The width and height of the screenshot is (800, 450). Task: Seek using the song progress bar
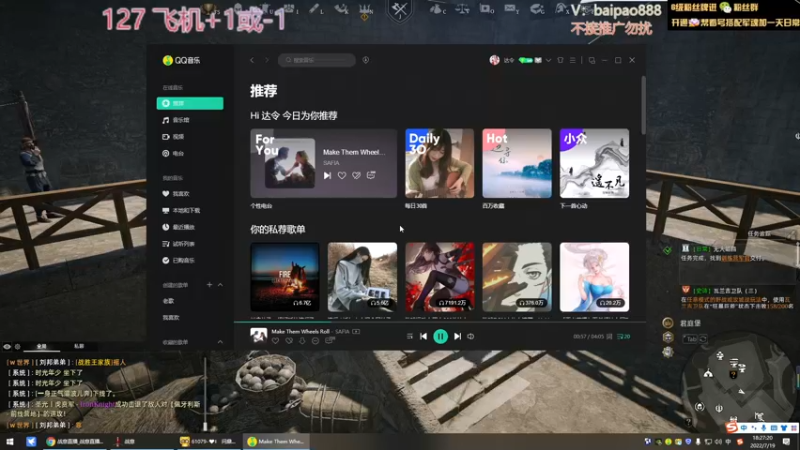440,322
